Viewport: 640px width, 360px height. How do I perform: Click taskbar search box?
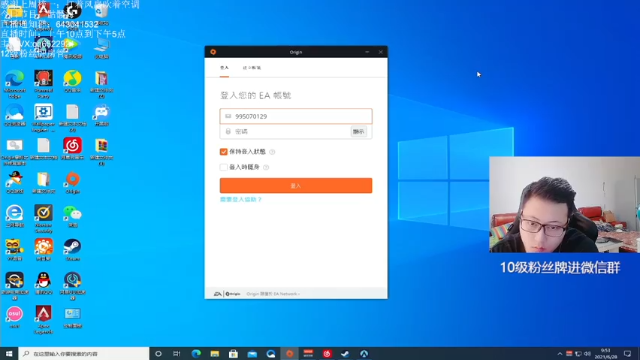coord(84,353)
